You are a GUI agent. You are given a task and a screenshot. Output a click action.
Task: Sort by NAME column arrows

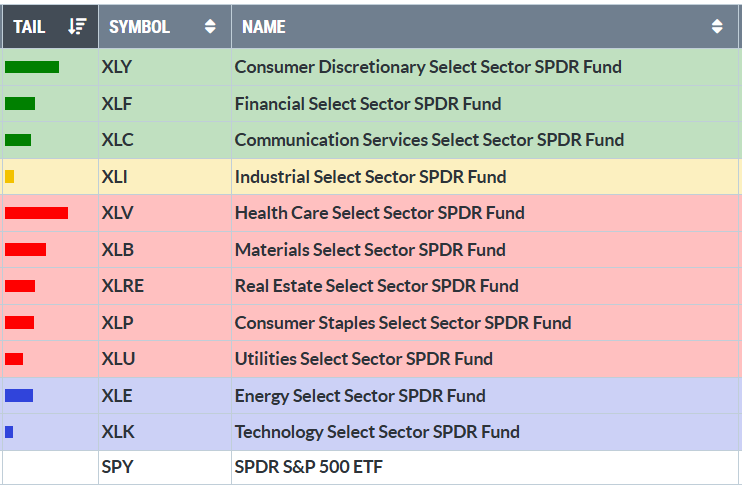pyautogui.click(x=717, y=27)
